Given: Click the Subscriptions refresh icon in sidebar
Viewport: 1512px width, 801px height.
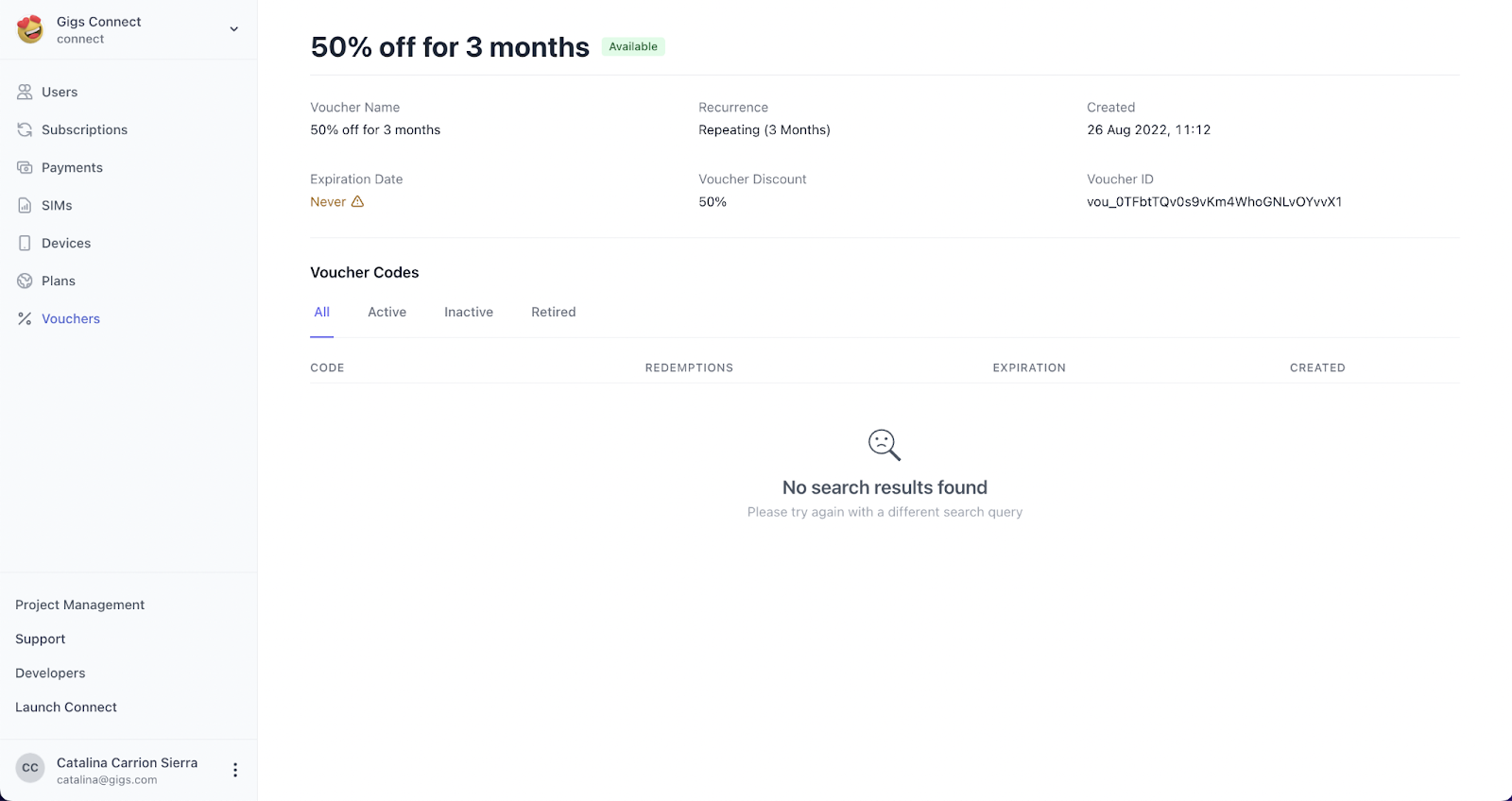Looking at the screenshot, I should [25, 129].
